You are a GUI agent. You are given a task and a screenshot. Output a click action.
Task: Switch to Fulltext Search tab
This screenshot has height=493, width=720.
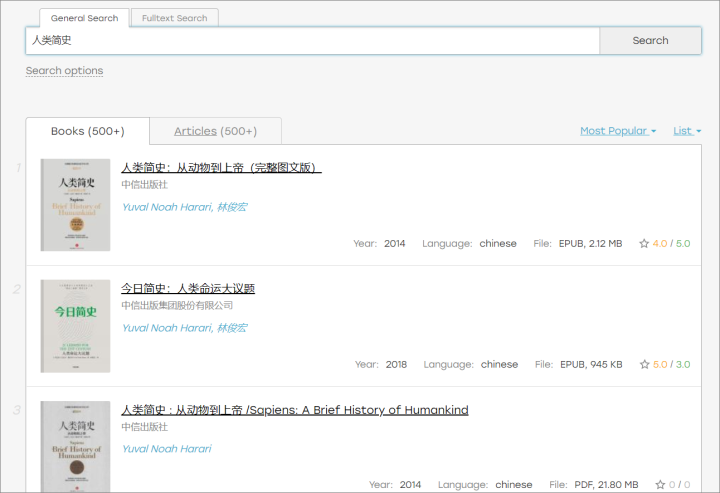coord(174,18)
